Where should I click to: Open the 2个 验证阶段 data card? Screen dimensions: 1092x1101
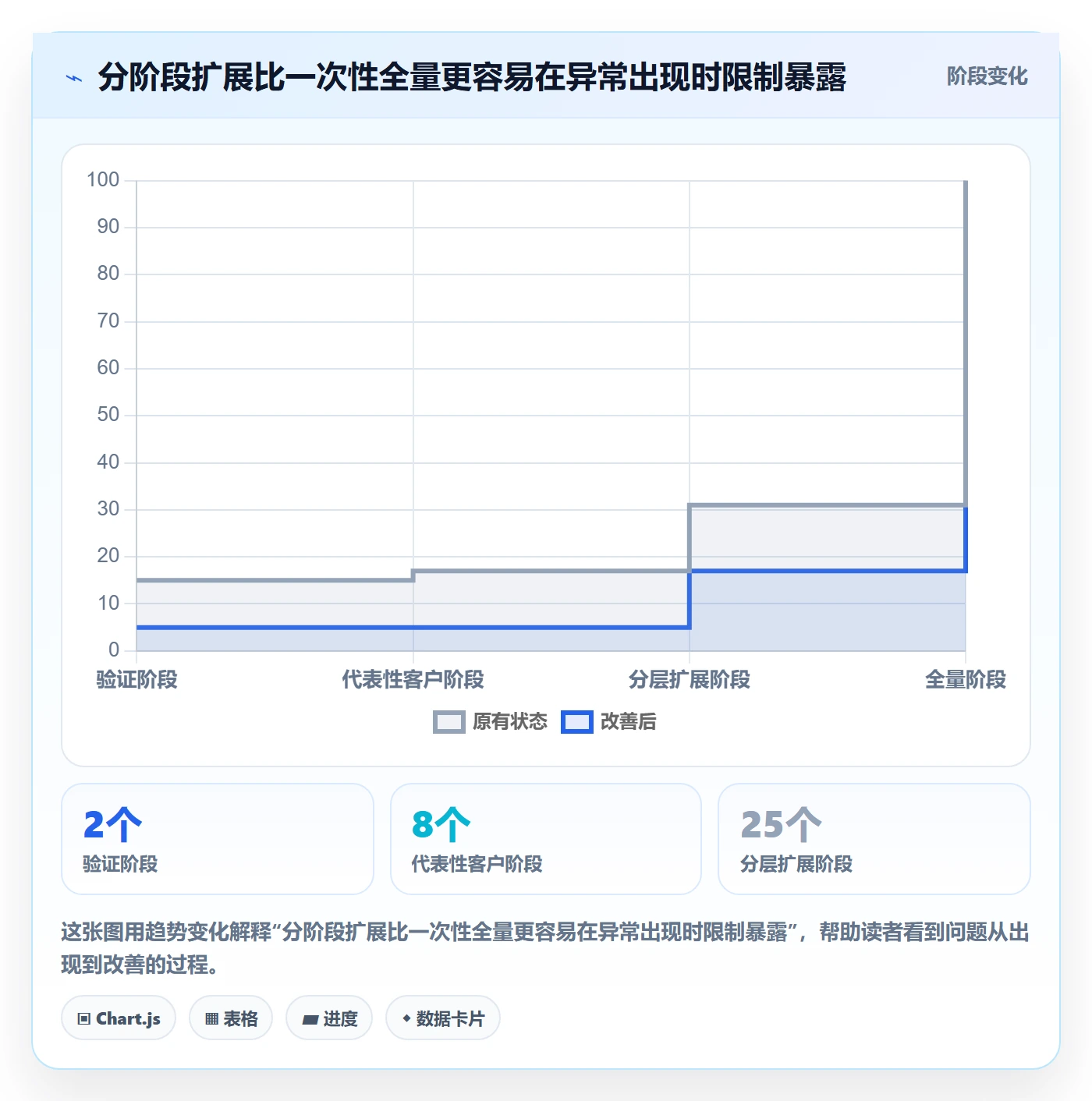(218, 839)
